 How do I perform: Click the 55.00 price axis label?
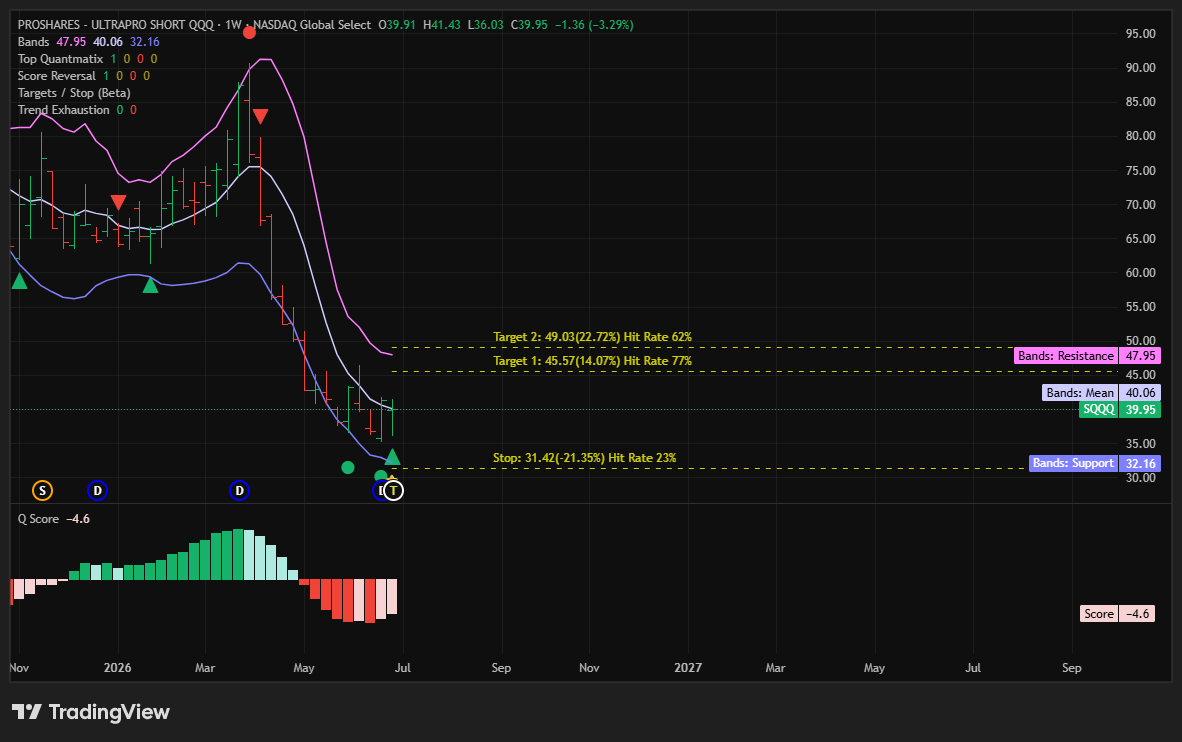(x=1141, y=307)
